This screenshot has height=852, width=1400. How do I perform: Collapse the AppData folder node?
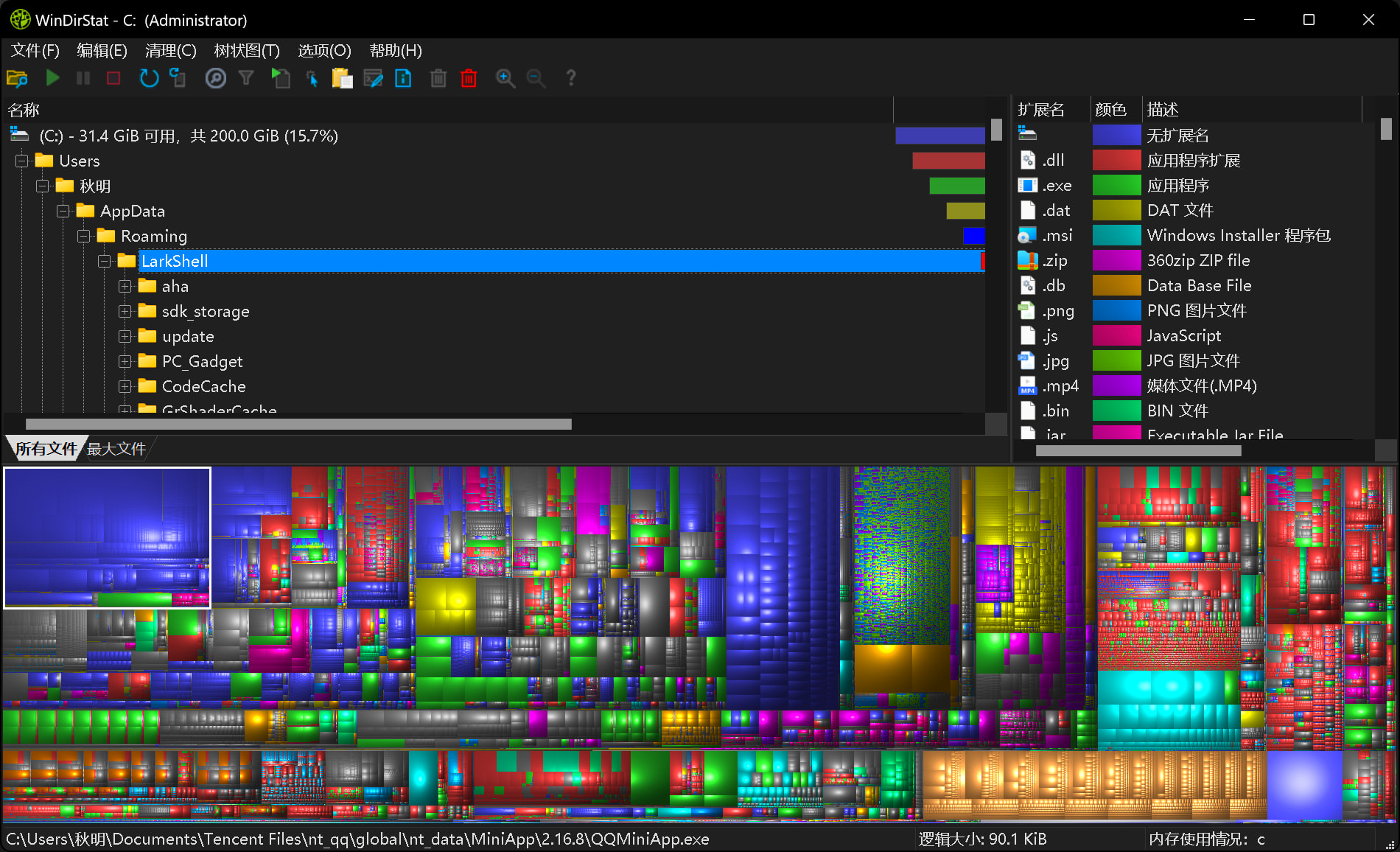pyautogui.click(x=63, y=212)
